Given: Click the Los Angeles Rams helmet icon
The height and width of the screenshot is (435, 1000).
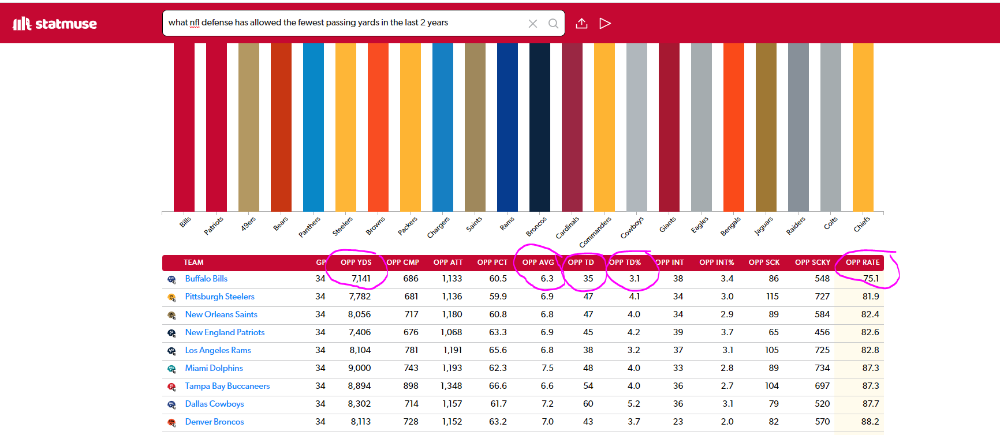Looking at the screenshot, I should (172, 351).
